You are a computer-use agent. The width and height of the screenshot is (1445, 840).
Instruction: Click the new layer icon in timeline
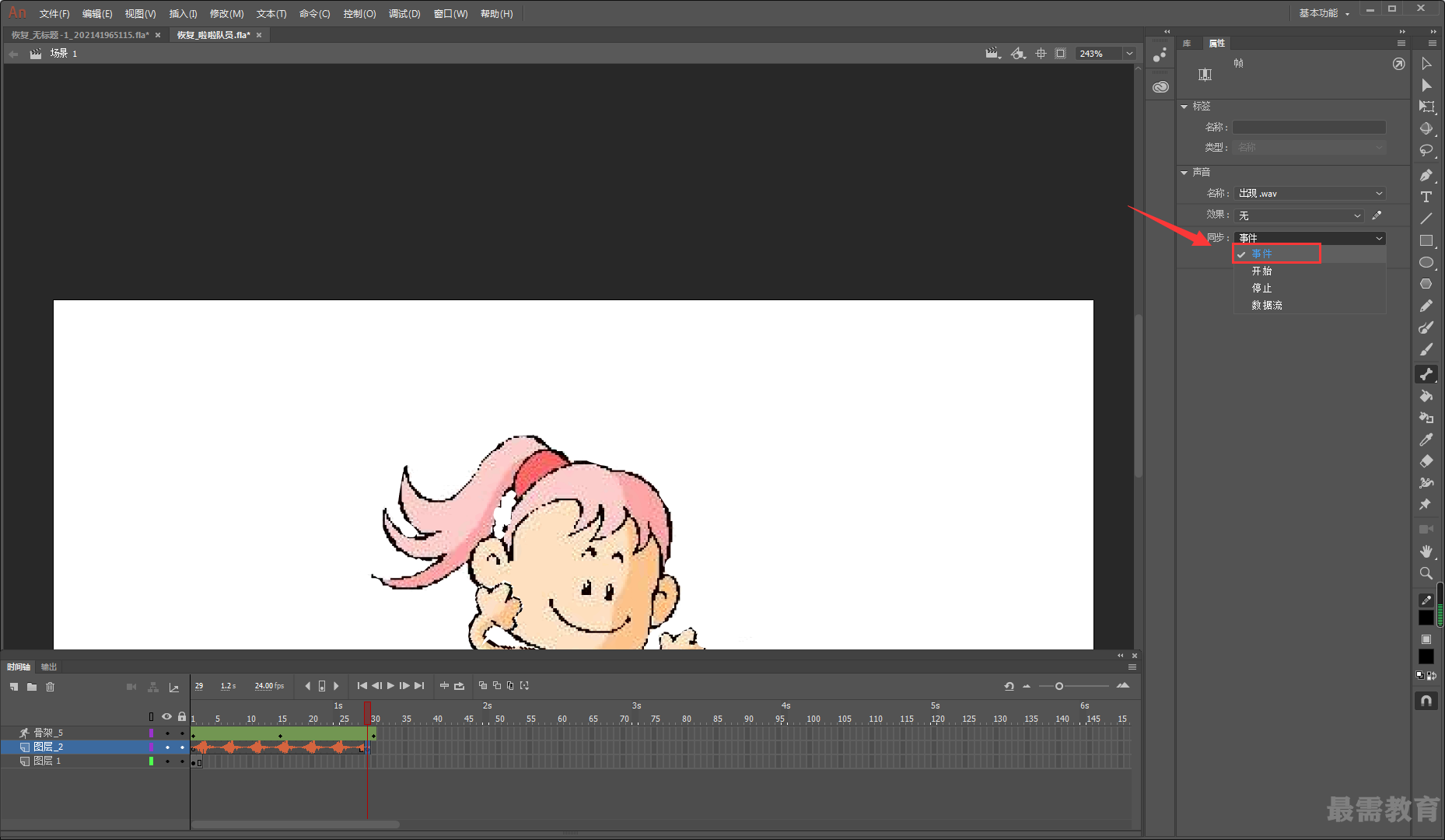[x=13, y=687]
